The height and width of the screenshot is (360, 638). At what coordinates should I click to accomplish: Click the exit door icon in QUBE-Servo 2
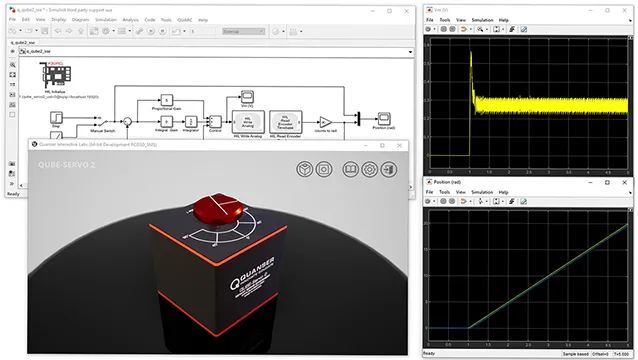click(x=389, y=169)
